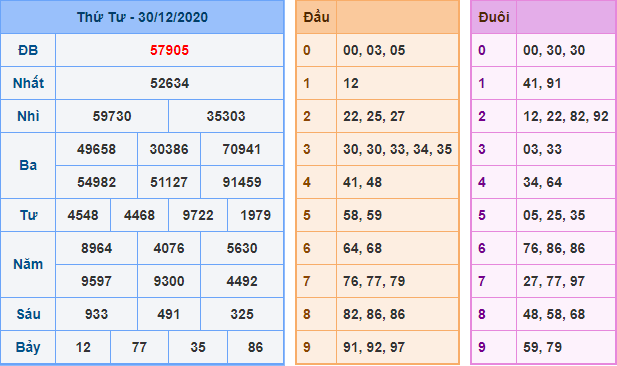Select fourth prize number 1979
This screenshot has width=617, height=366.
click(x=255, y=216)
